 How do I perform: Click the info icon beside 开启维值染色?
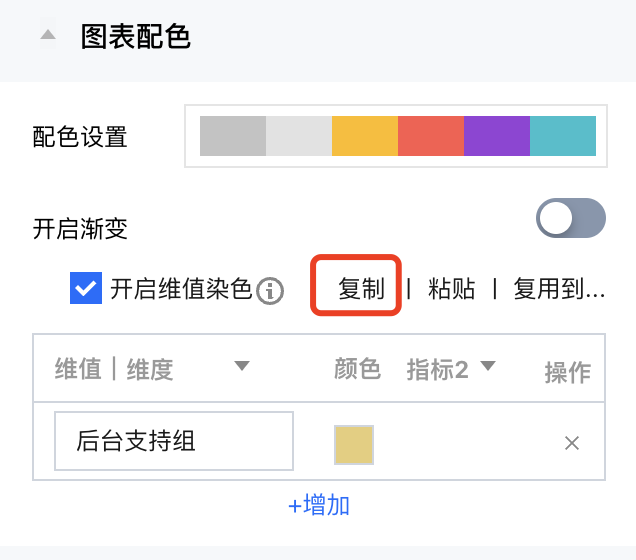click(270, 291)
